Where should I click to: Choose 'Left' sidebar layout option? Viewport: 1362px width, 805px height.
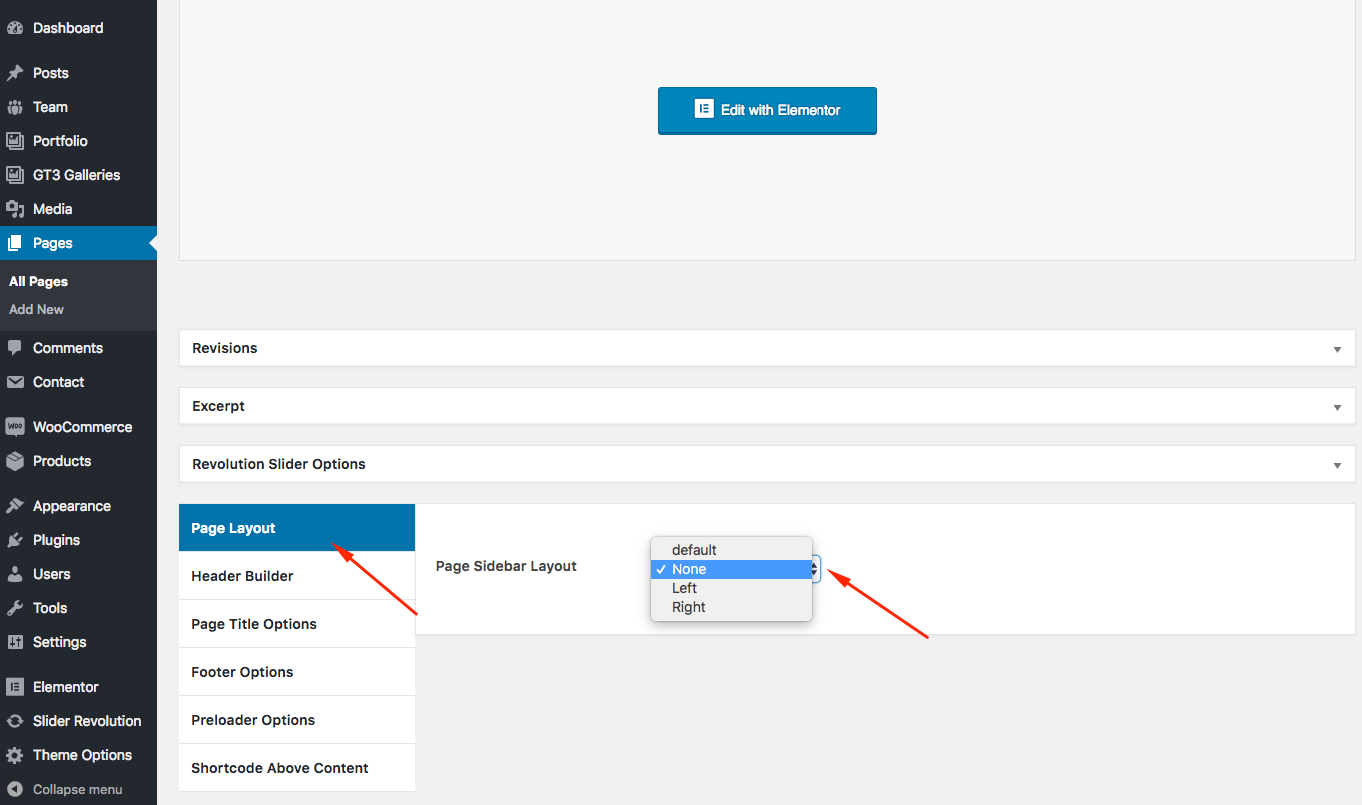(x=731, y=588)
